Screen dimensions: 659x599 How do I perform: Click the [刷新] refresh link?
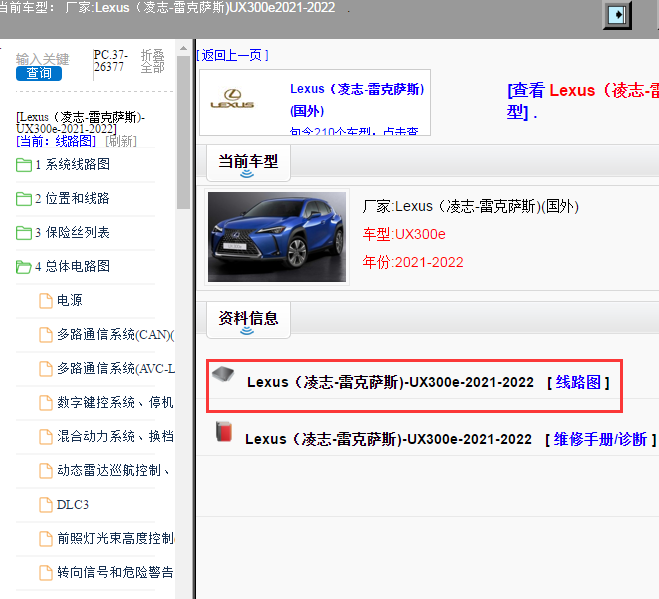[121, 141]
